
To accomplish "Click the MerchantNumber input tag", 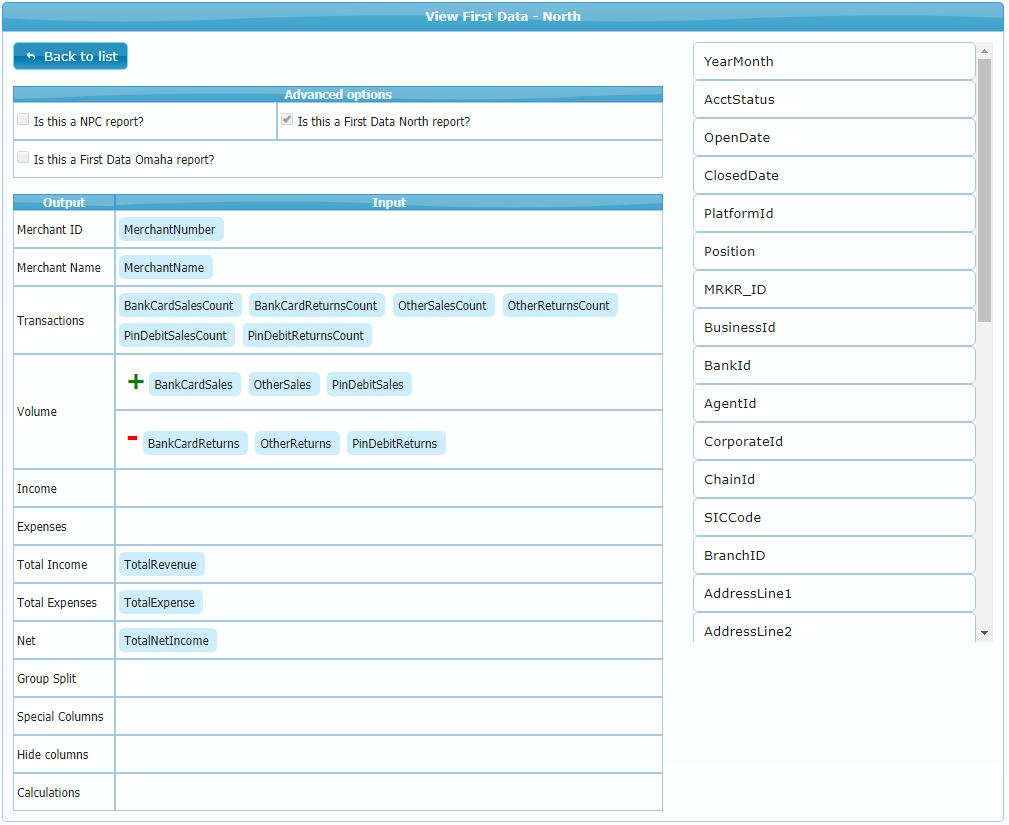I will (170, 230).
